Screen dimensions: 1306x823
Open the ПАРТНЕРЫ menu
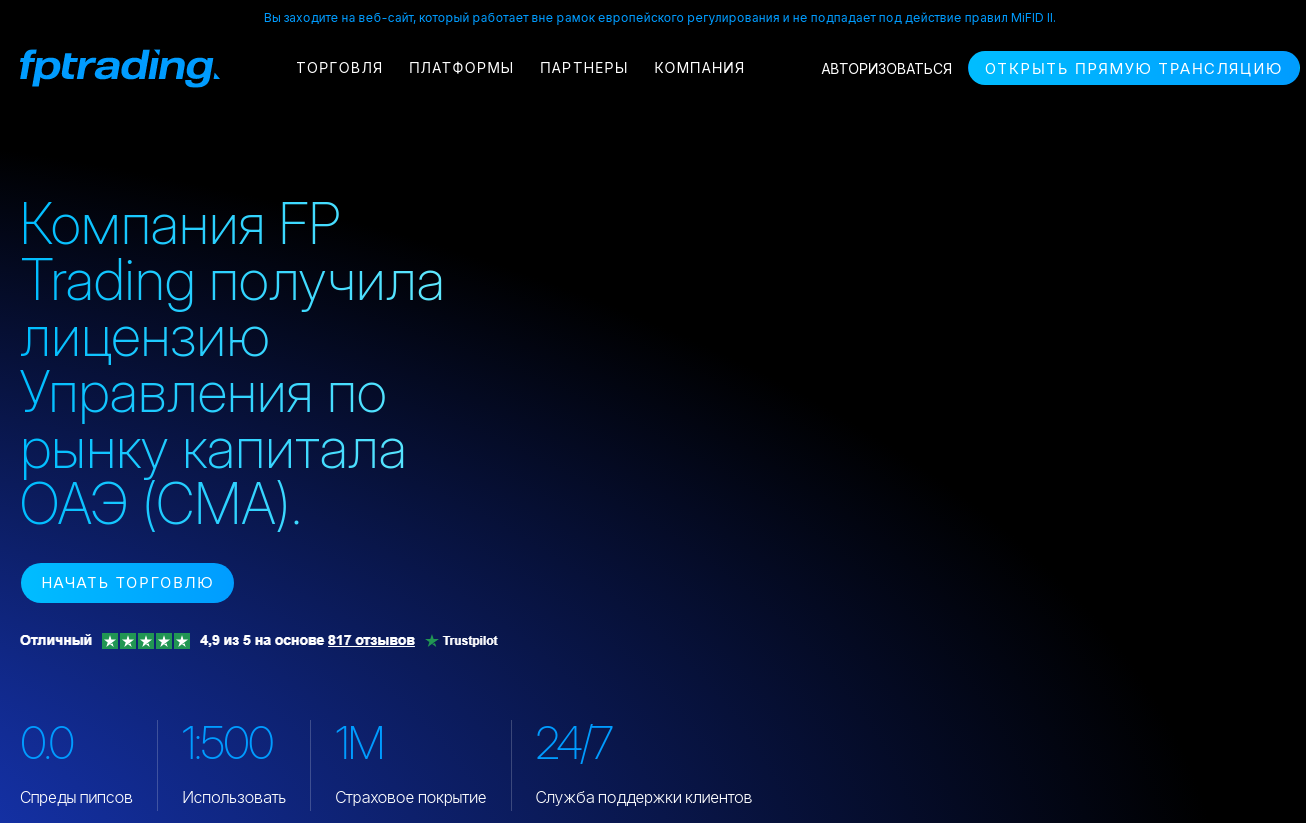click(x=584, y=68)
